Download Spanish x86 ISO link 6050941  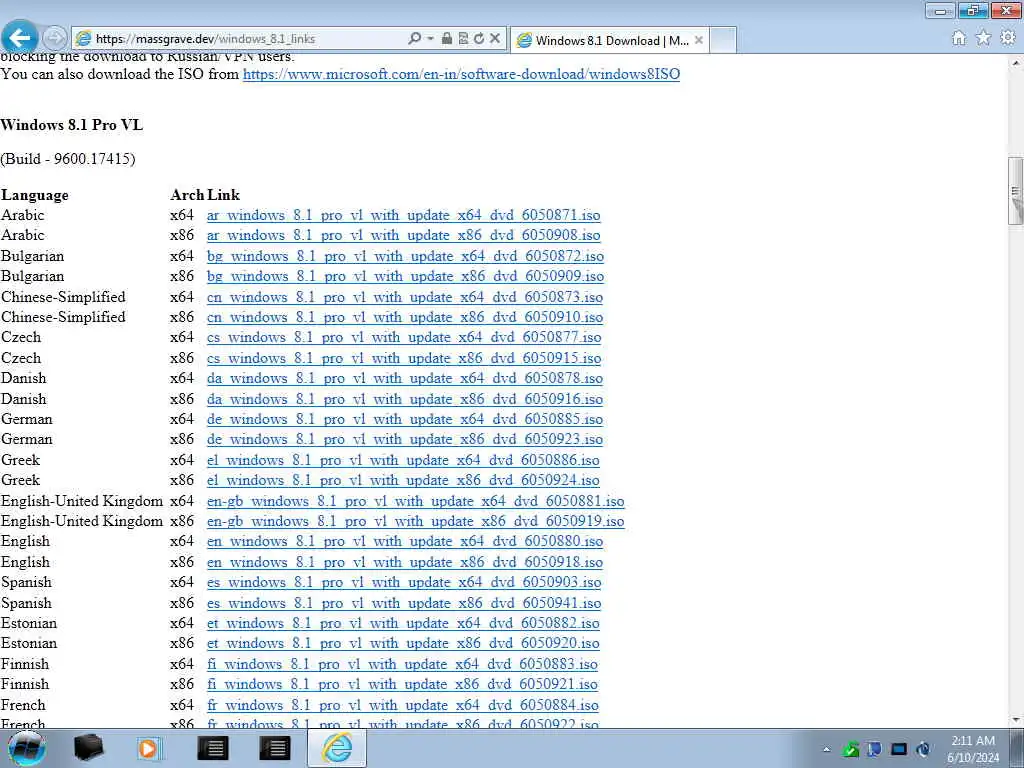click(x=404, y=603)
